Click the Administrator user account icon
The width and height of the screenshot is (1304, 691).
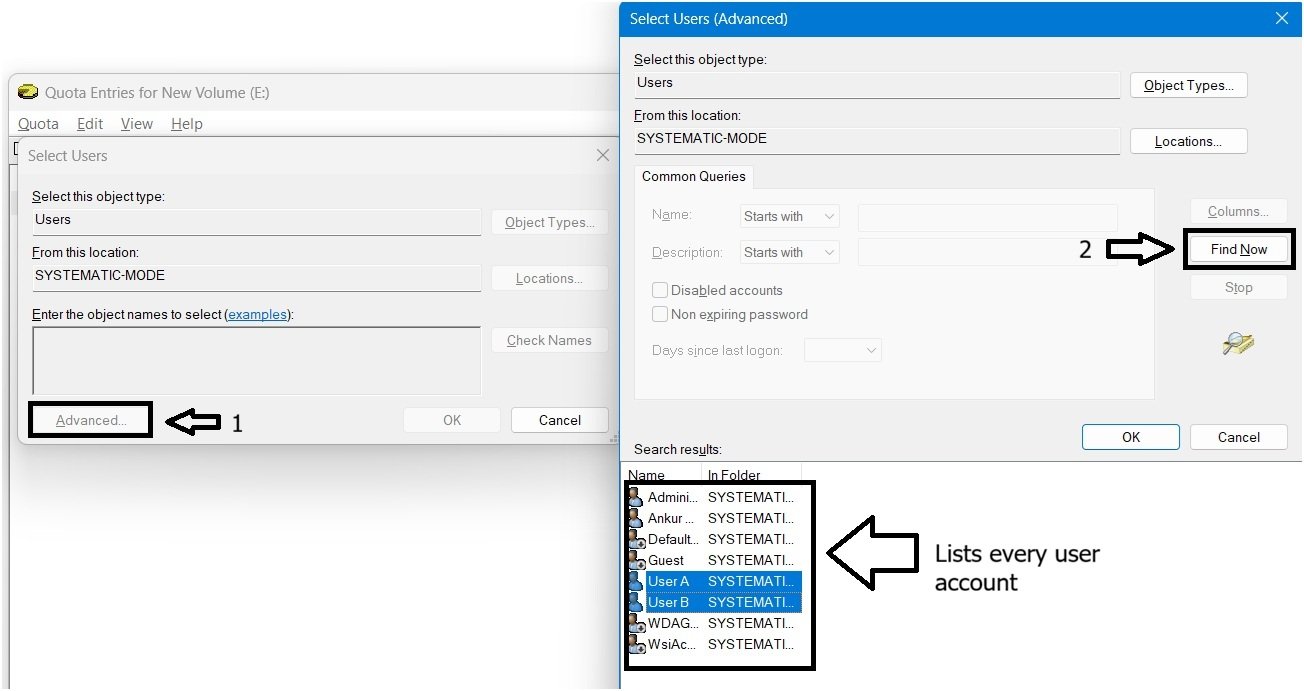point(635,497)
